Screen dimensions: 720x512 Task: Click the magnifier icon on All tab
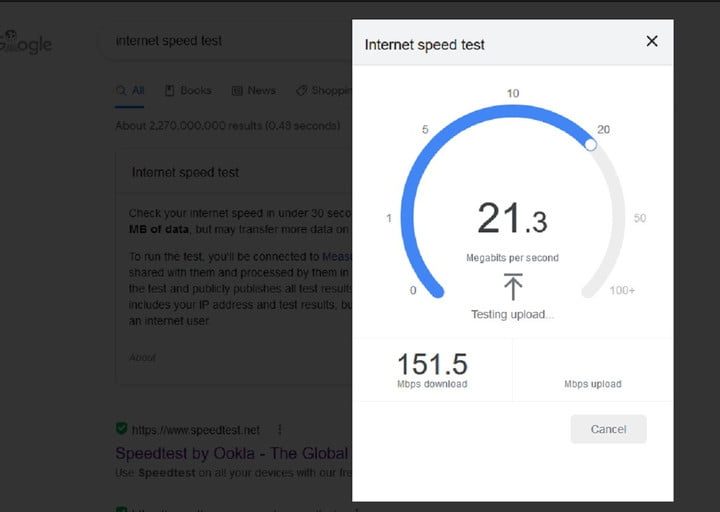tap(121, 90)
